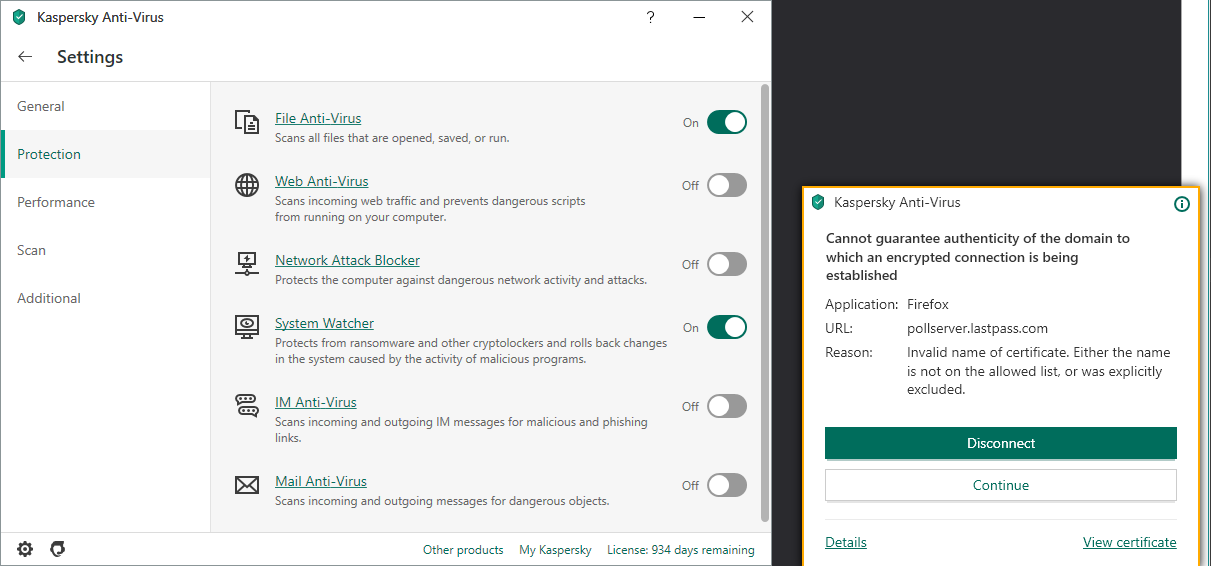Viewport: 1211px width, 566px height.
Task: Open the Web Anti-Virus link
Action: (x=322, y=181)
